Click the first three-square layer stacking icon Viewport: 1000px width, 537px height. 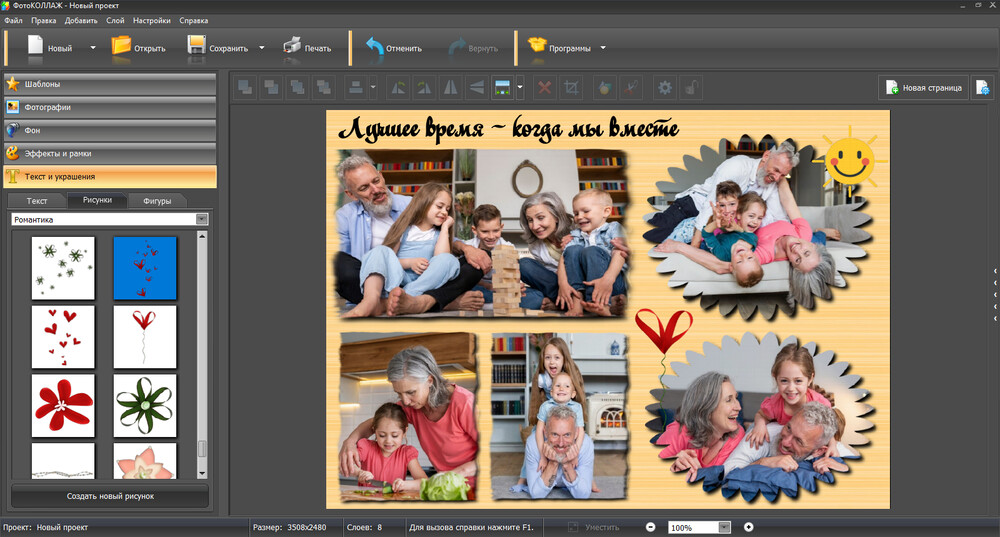click(x=298, y=87)
